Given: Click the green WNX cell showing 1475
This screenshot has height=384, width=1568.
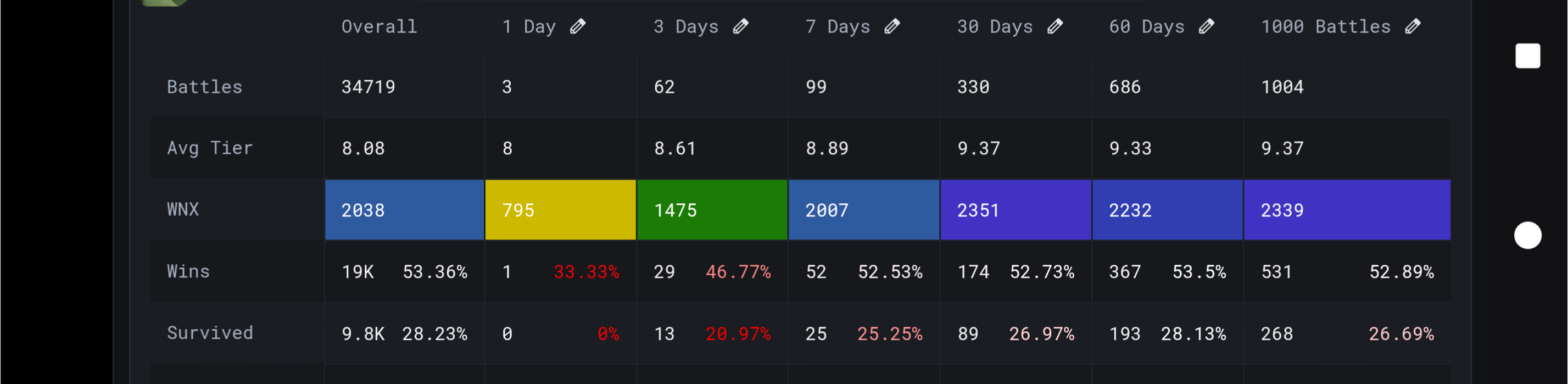Looking at the screenshot, I should tap(712, 210).
